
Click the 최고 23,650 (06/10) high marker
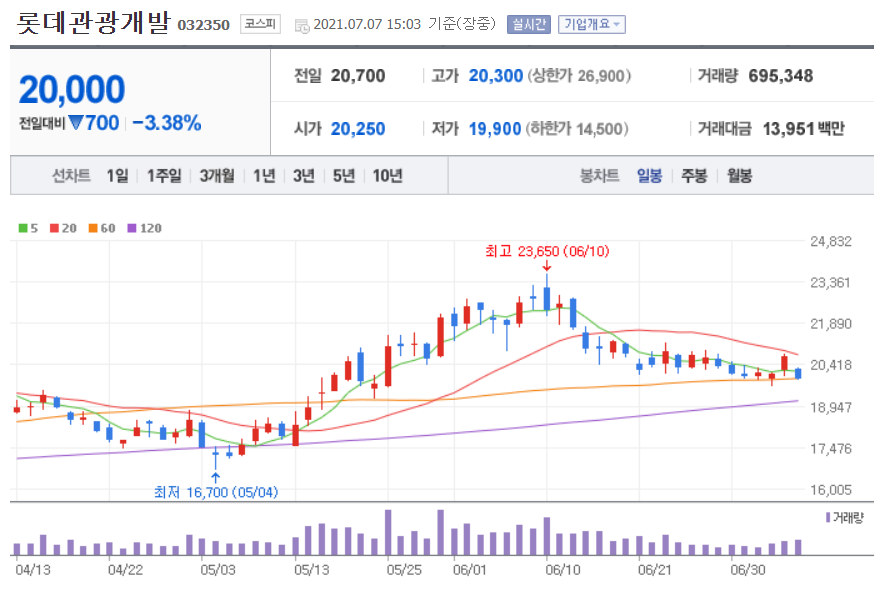point(547,251)
